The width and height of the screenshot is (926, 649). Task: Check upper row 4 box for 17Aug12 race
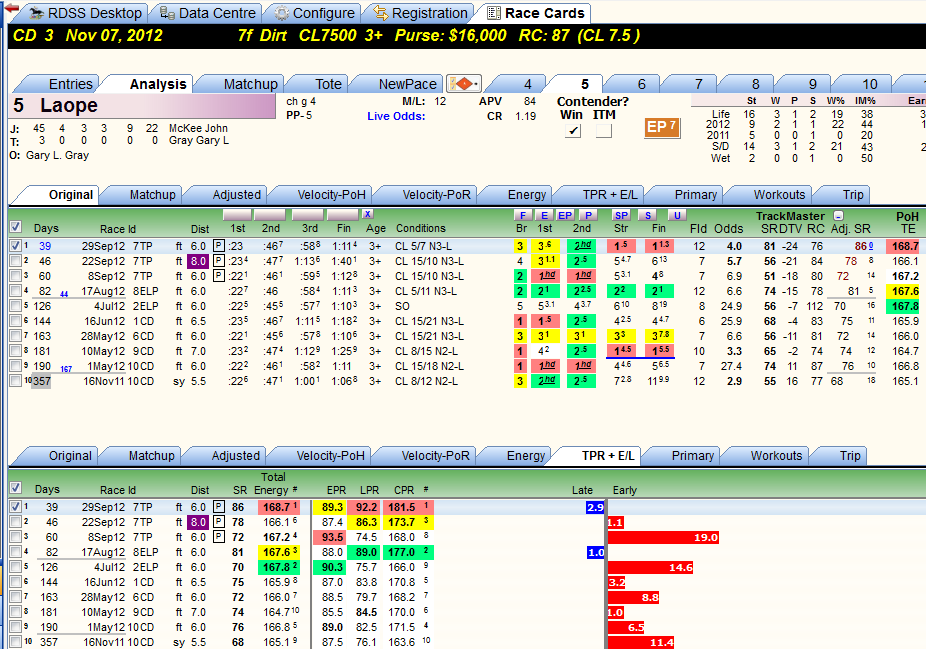pos(16,291)
